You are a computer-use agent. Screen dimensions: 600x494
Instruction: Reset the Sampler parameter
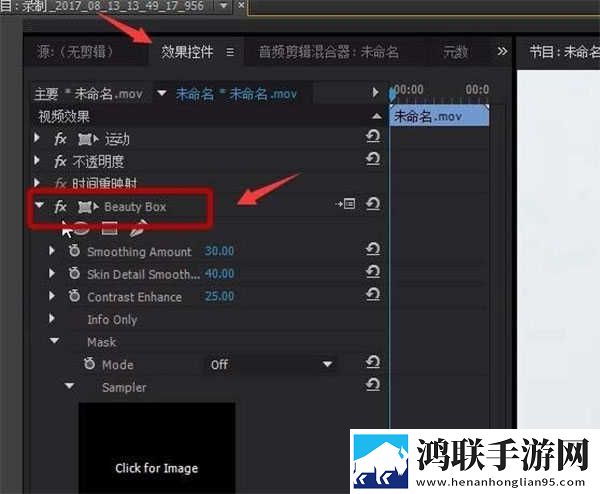(x=373, y=384)
